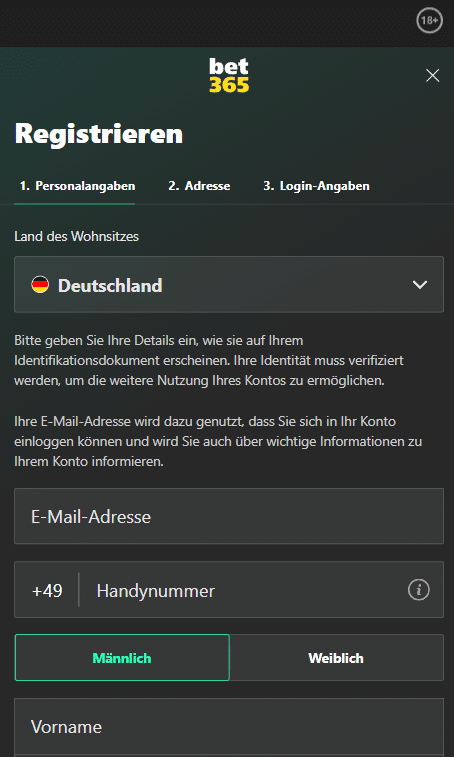Click the 18+ age restriction icon
Screen dimensions: 454x757
click(x=429, y=21)
